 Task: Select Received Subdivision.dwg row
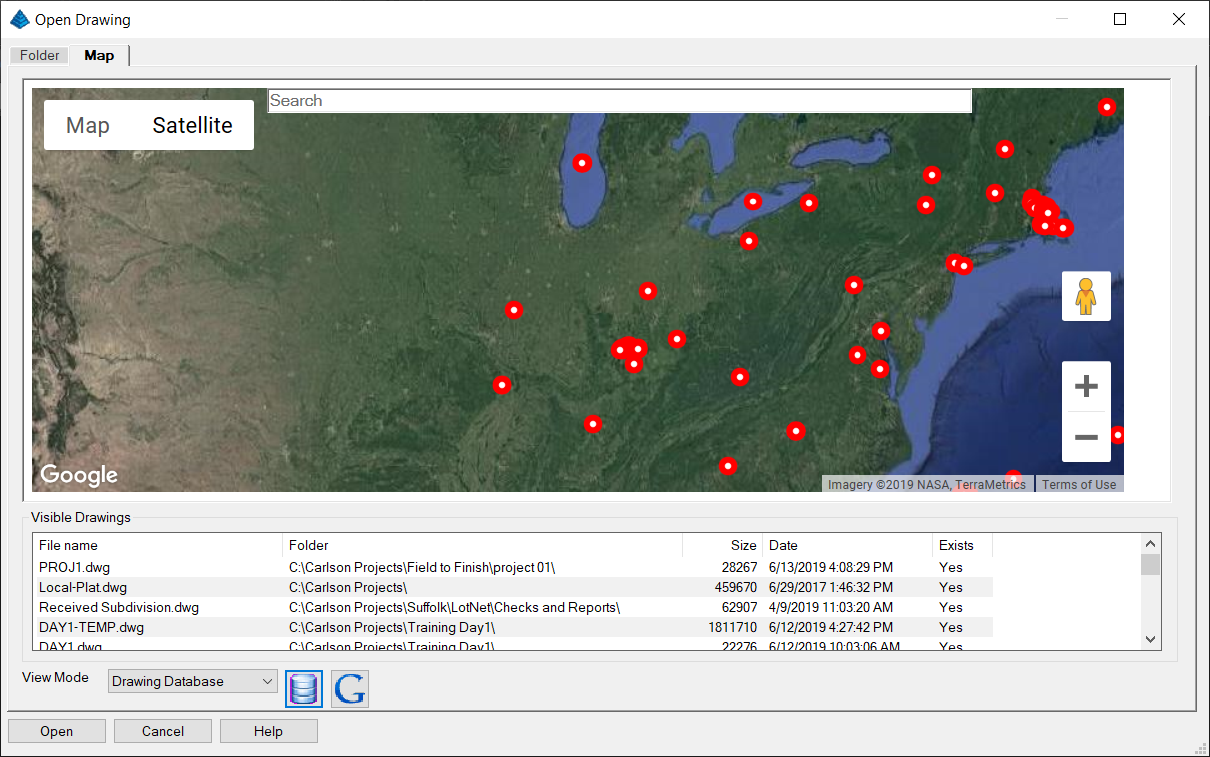513,607
